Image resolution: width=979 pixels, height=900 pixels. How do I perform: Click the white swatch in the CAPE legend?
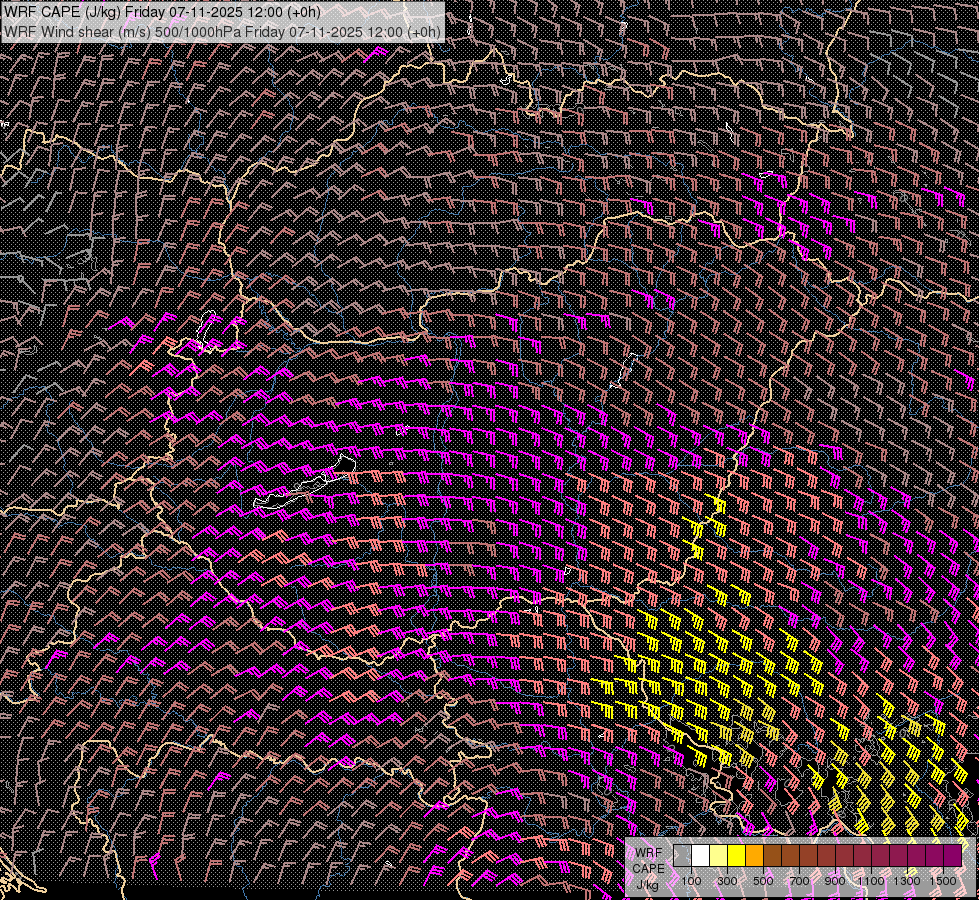[x=700, y=855]
